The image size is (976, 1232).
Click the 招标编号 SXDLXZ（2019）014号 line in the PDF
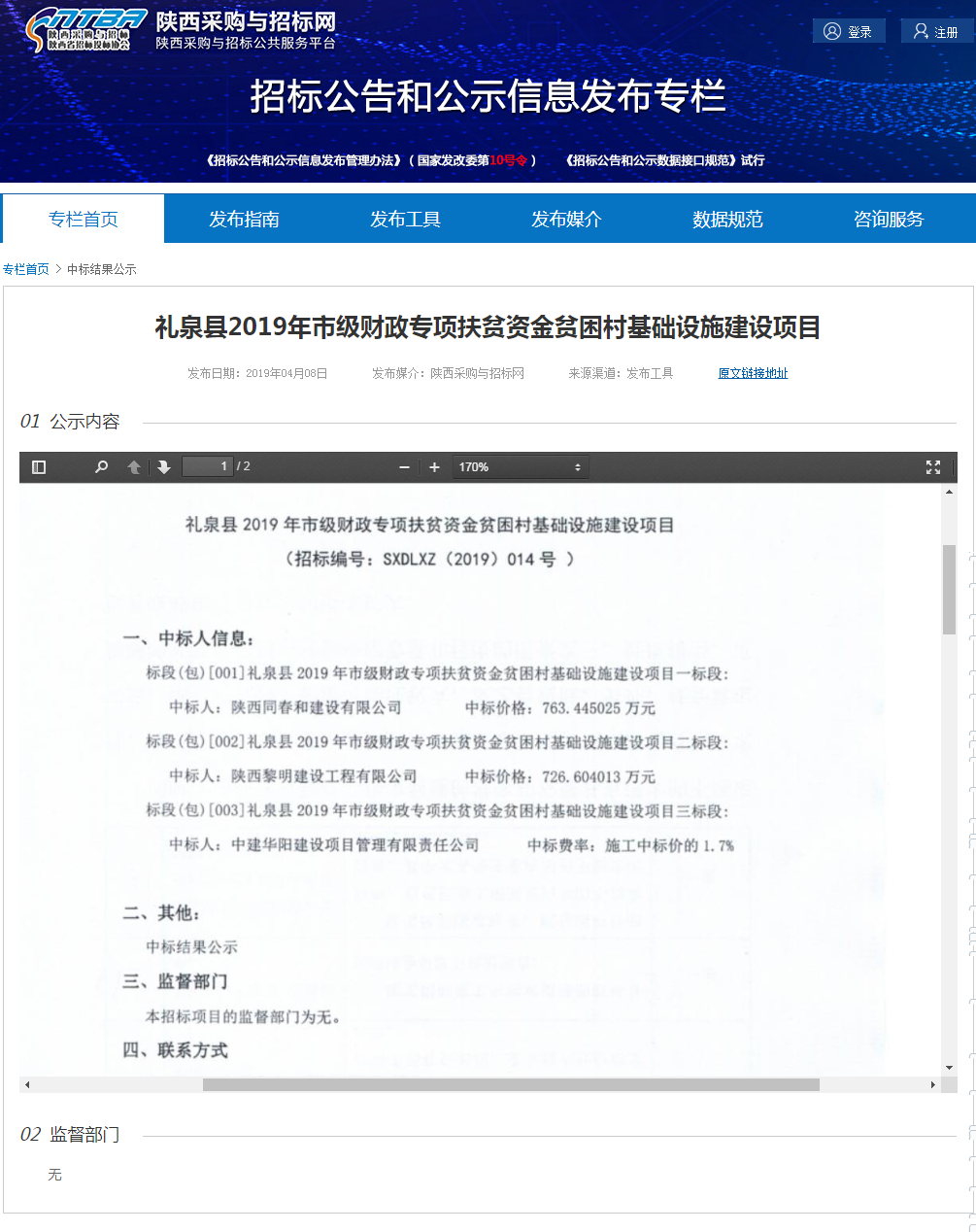click(429, 559)
